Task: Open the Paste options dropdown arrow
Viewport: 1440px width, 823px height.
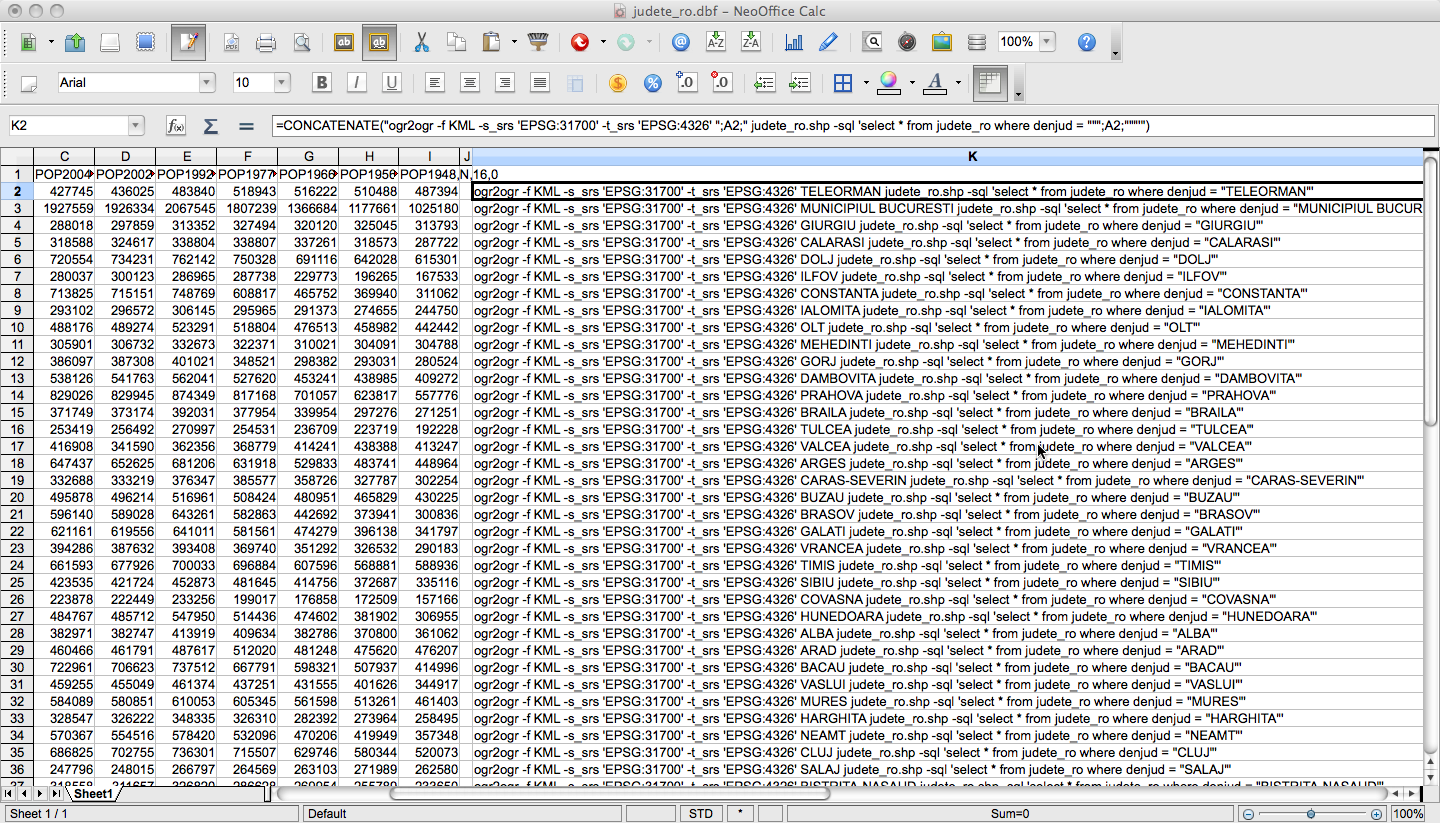Action: 514,42
